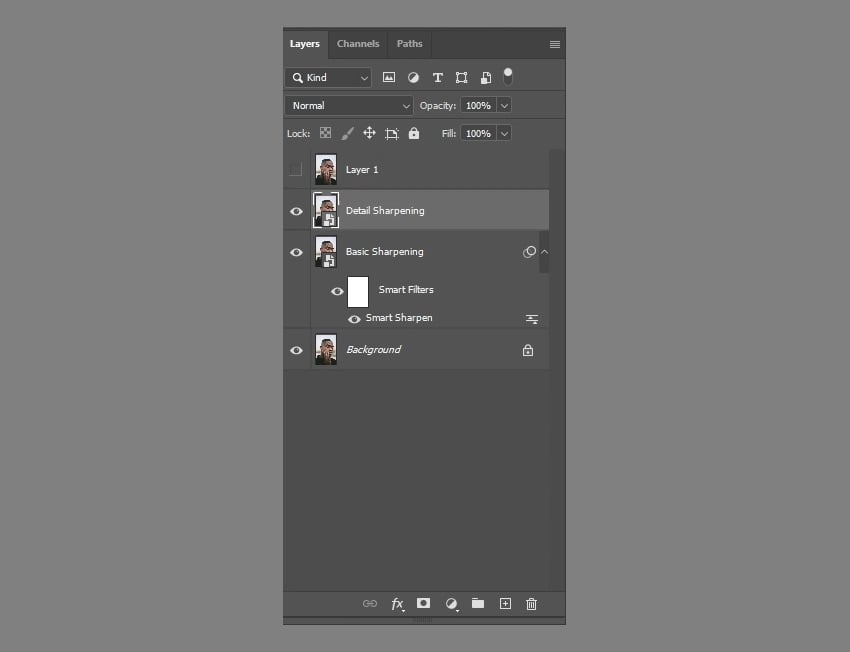Filter layers by type layers
Viewport: 850px width, 652px height.
point(437,77)
